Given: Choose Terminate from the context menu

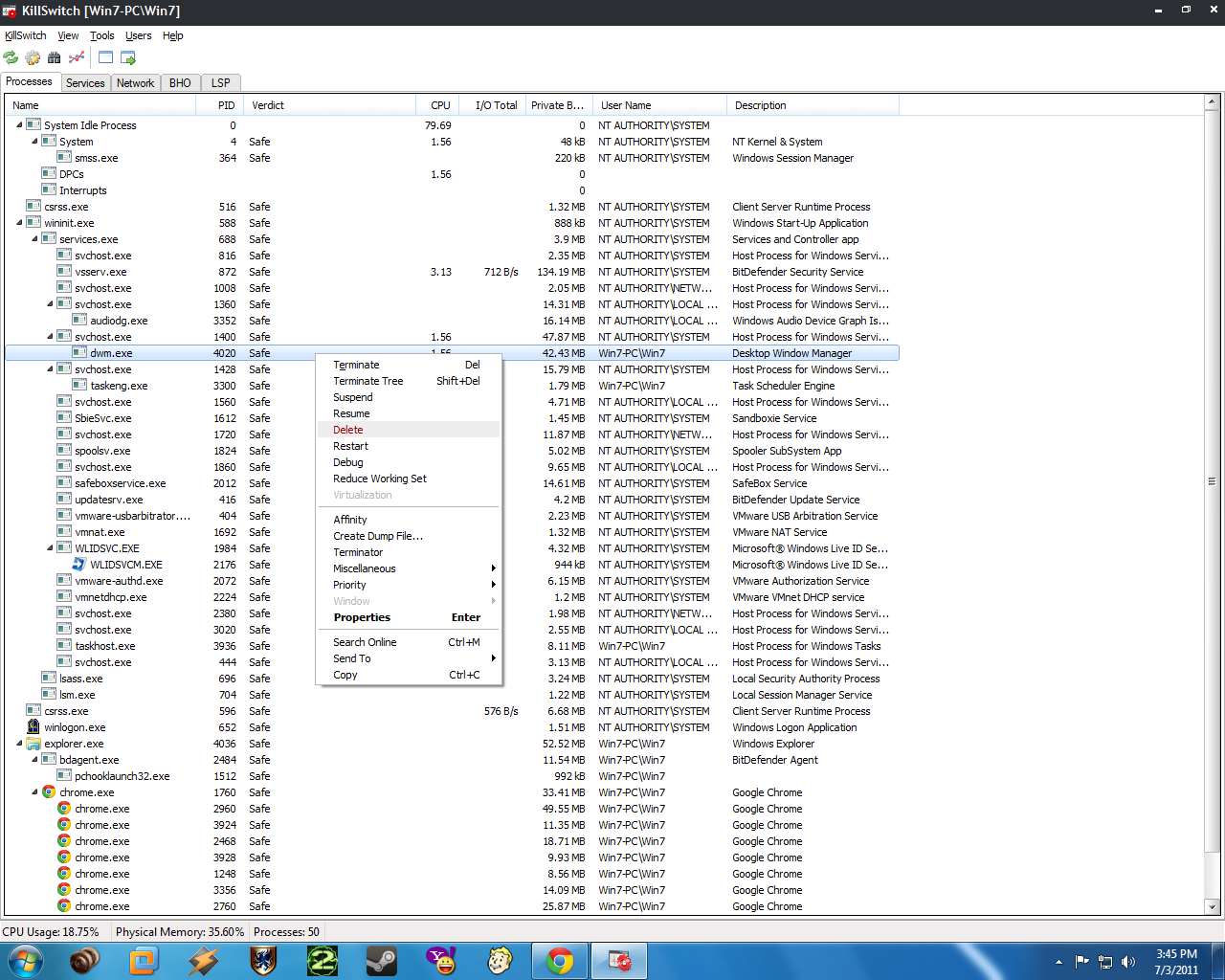Looking at the screenshot, I should click(409, 365).
